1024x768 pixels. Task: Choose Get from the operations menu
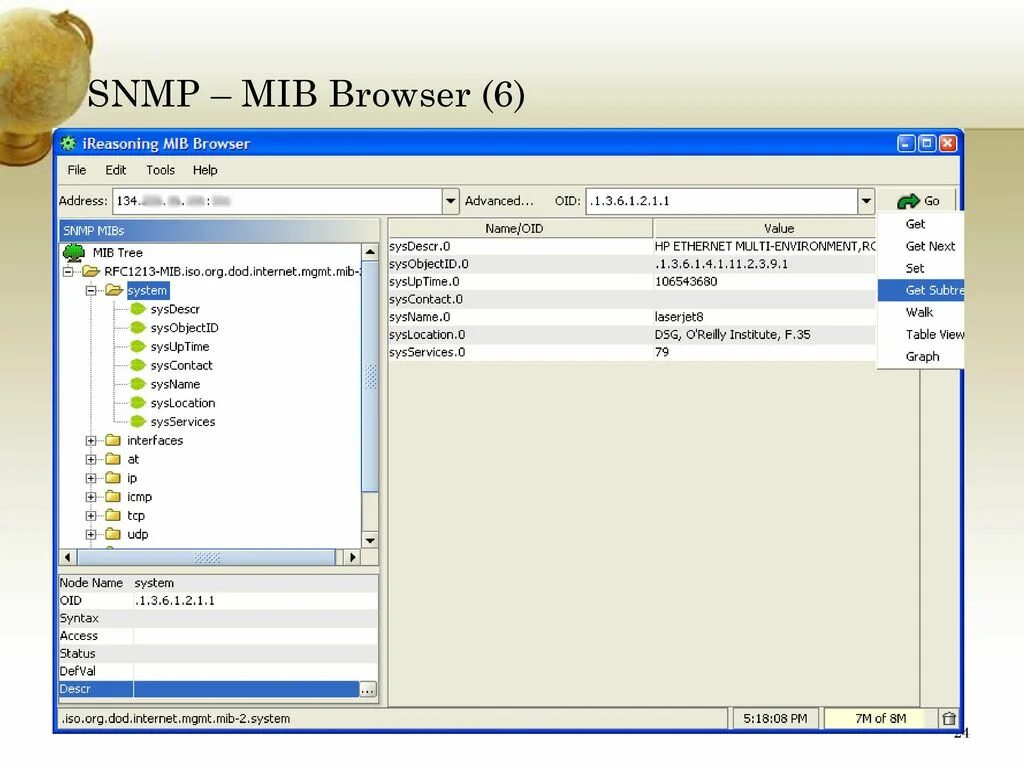920,224
